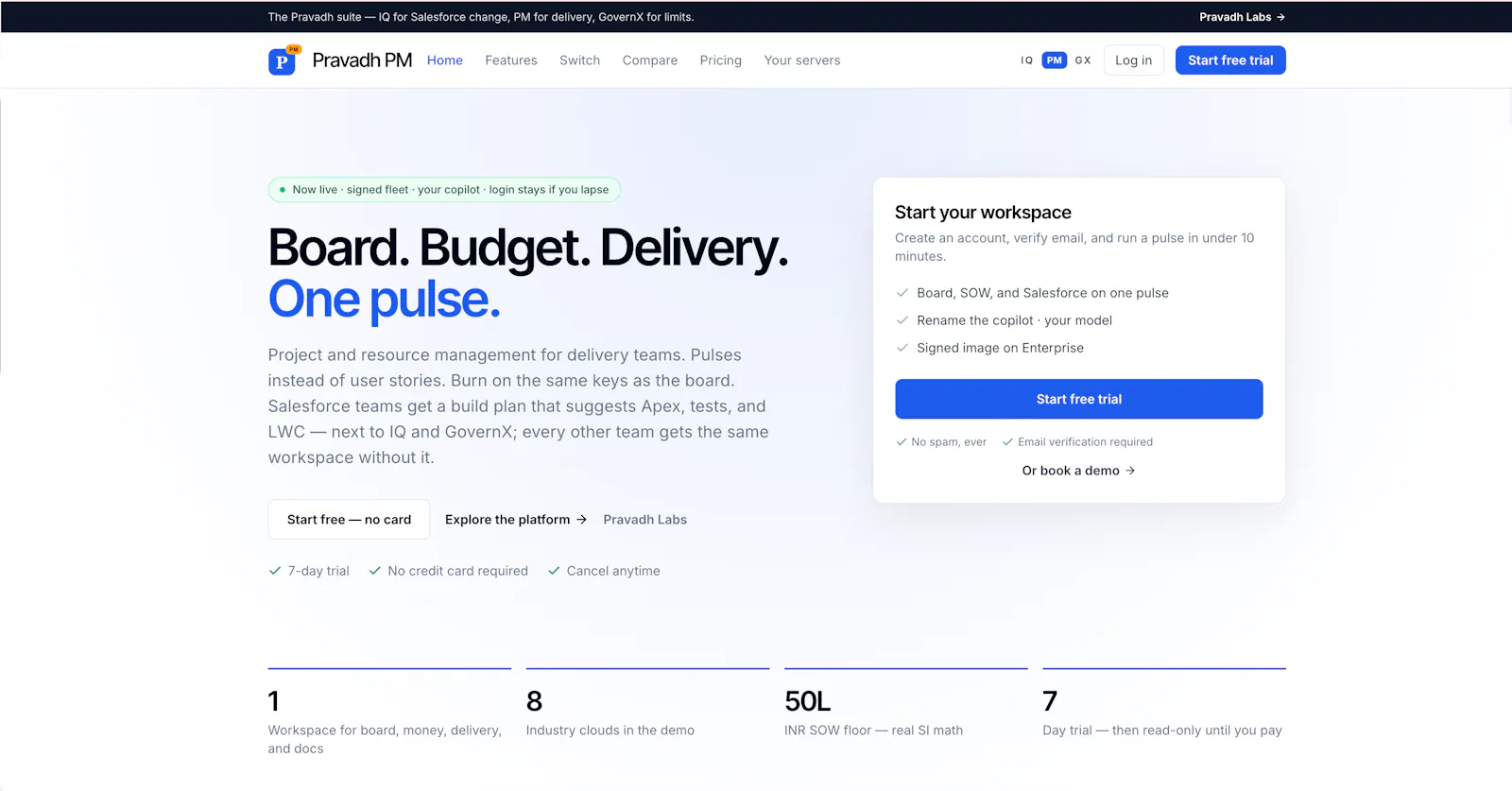This screenshot has height=791, width=1512.
Task: Click the Log in button
Action: (x=1134, y=60)
